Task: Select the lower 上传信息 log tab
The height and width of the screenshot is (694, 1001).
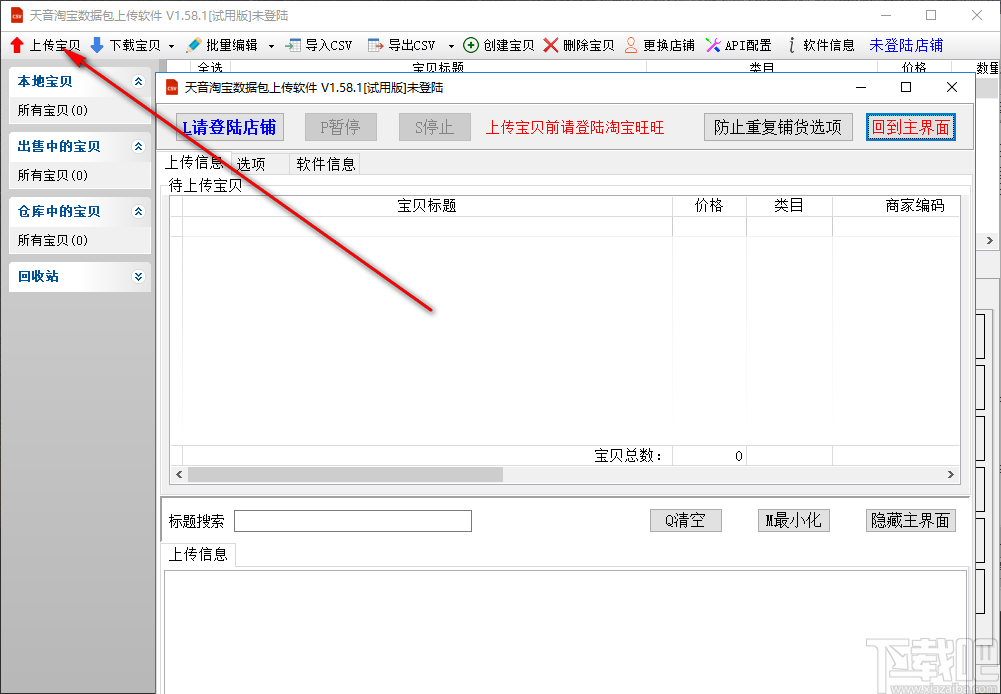Action: pyautogui.click(x=198, y=554)
